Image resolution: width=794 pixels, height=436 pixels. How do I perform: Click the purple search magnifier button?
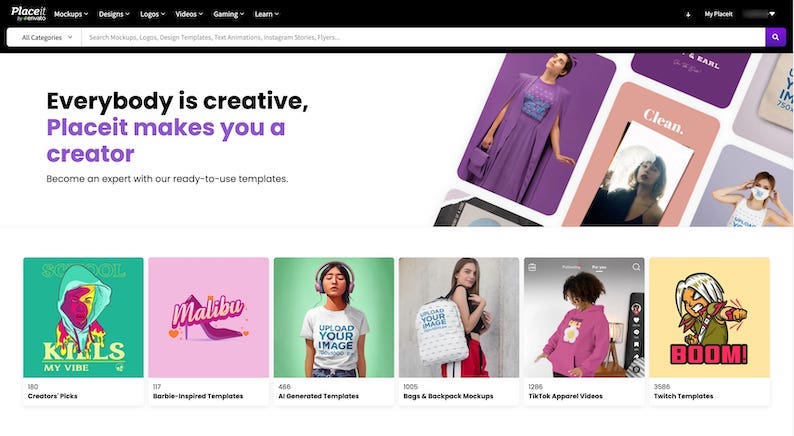coord(775,37)
